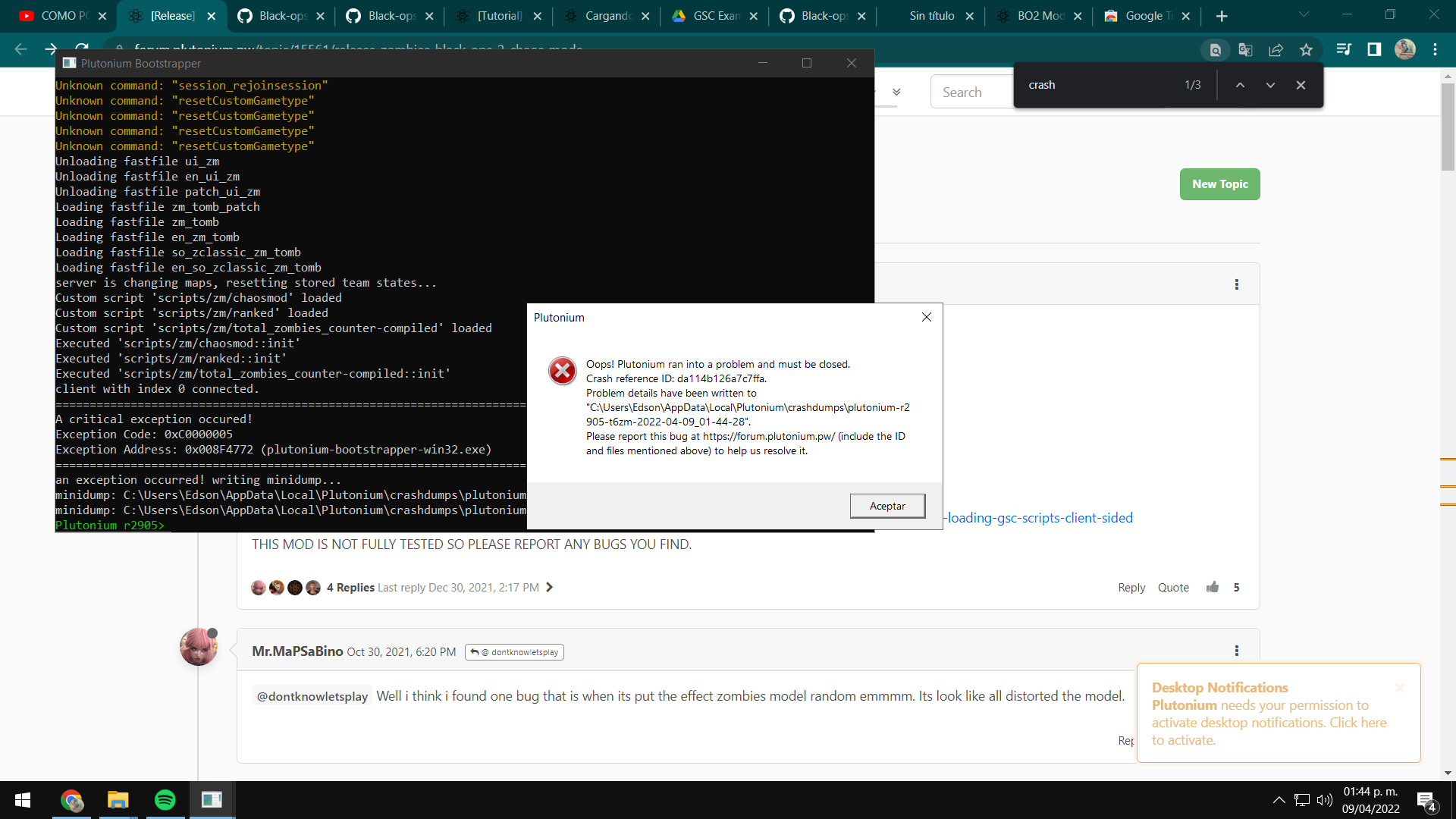
Task: Click Aceptar in the Plutonium error dialog
Action: pyautogui.click(x=887, y=506)
